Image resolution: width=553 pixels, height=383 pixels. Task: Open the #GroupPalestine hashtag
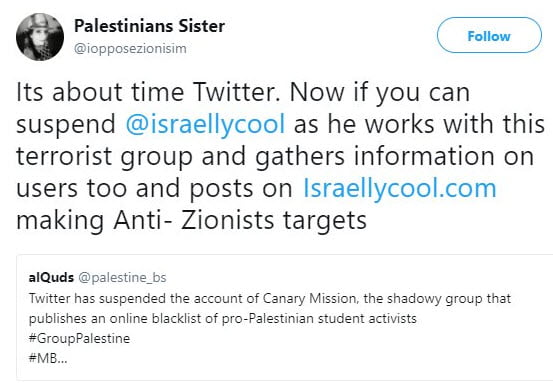(79, 339)
